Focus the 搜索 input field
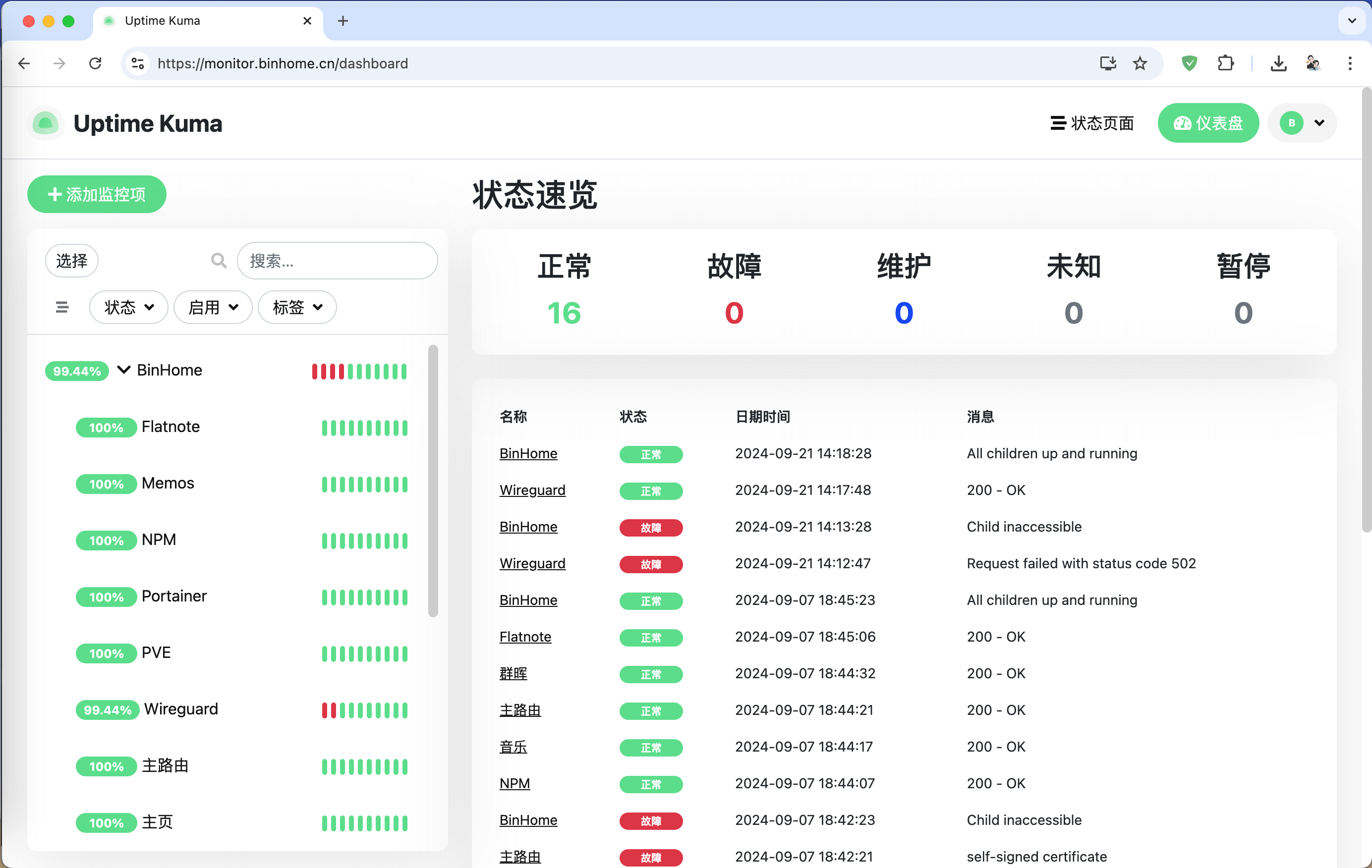Viewport: 1372px width, 868px height. (x=338, y=261)
